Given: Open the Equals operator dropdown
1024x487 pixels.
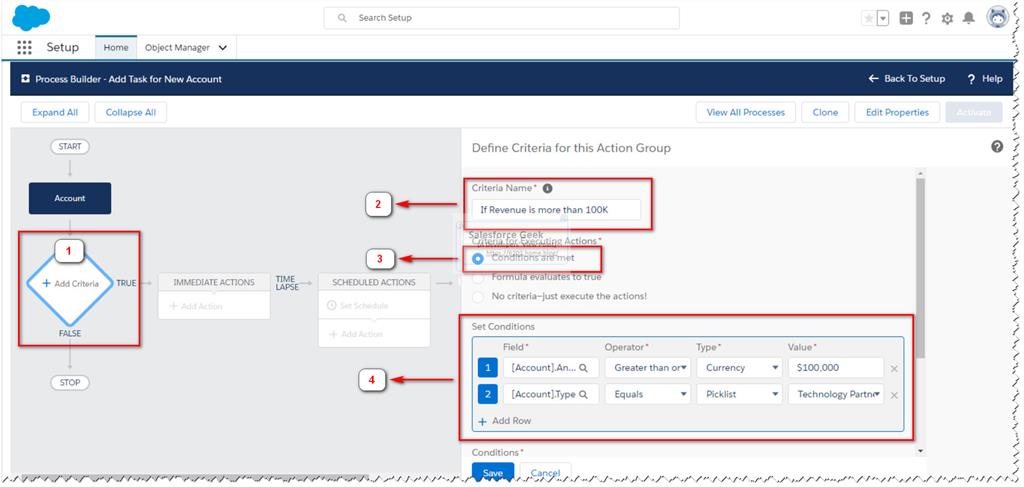Looking at the screenshot, I should click(x=648, y=394).
